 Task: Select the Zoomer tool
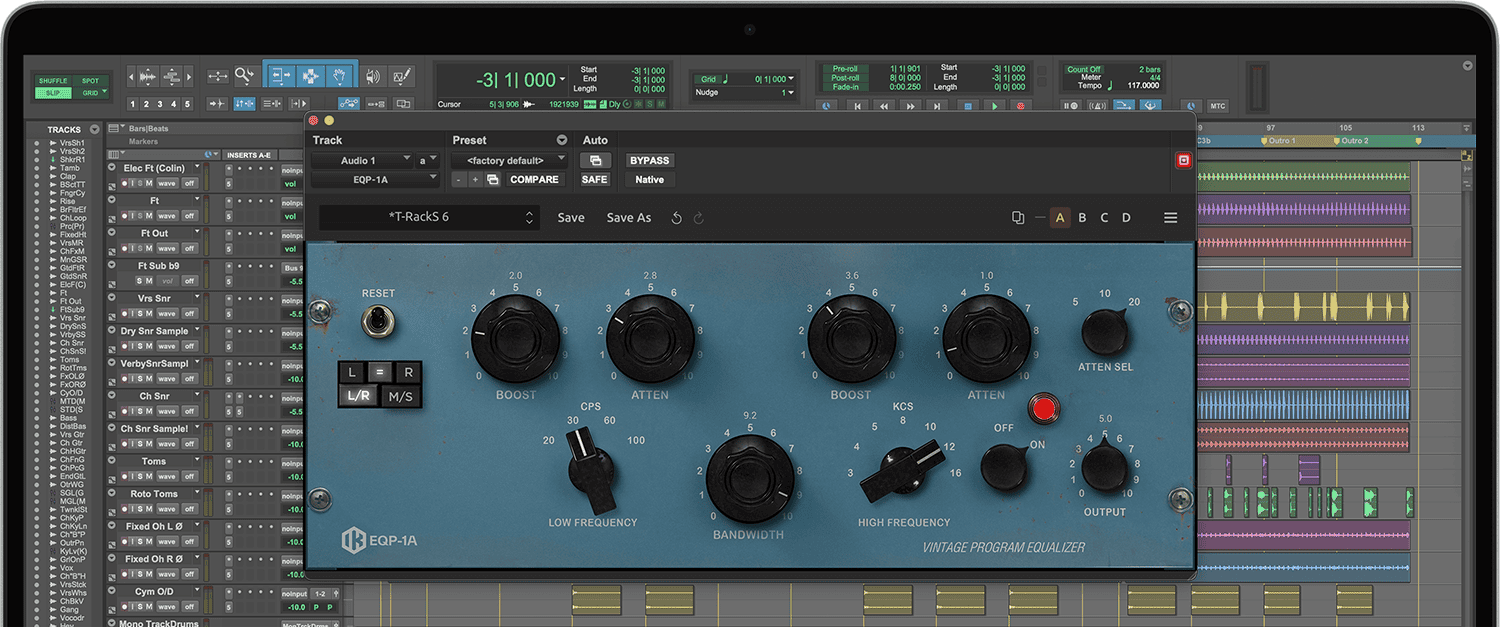coord(243,76)
